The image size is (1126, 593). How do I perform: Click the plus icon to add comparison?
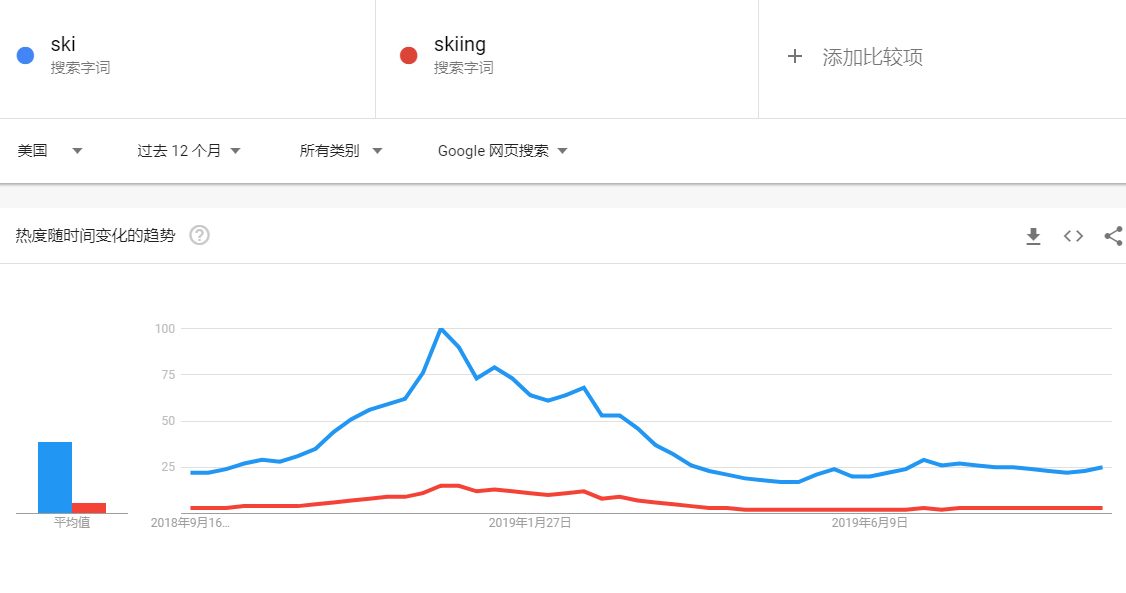pos(794,57)
